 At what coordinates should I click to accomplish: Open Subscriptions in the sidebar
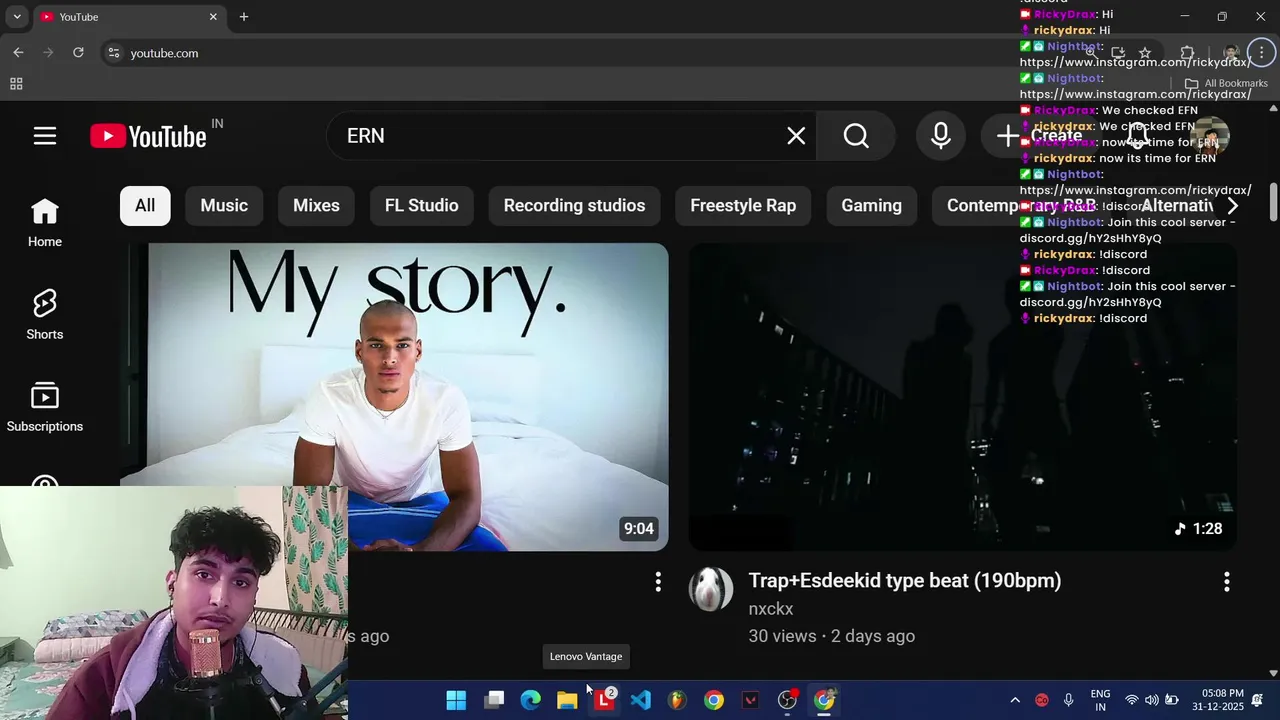45,408
